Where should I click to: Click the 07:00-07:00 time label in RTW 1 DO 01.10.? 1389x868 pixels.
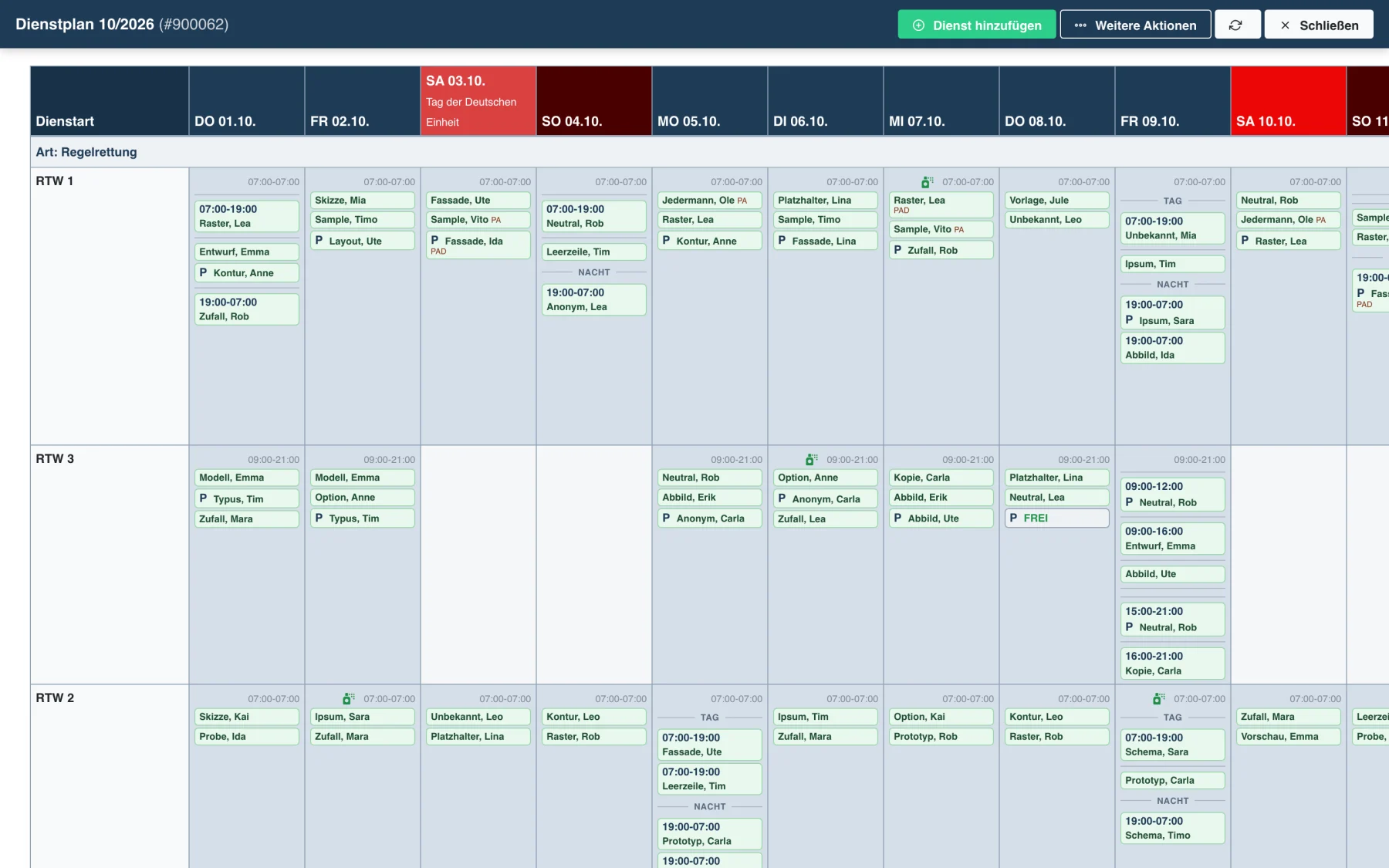pos(273,182)
